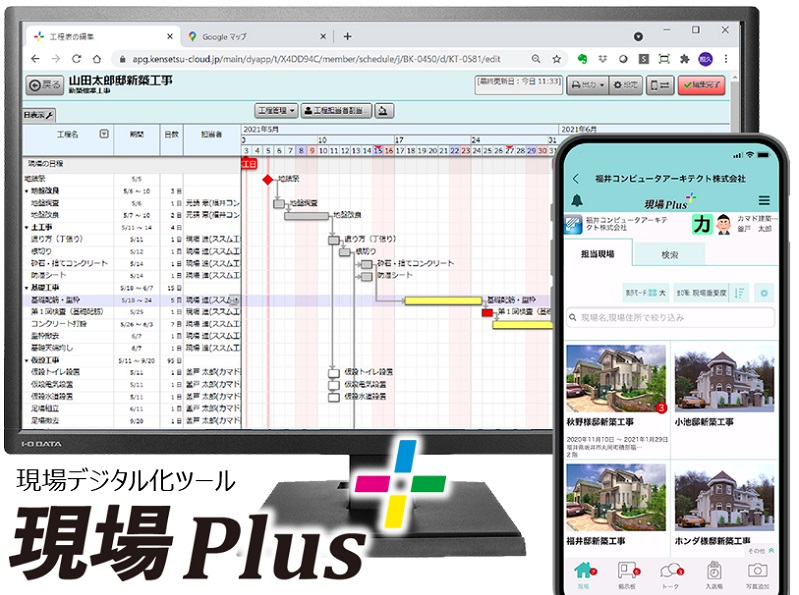Open the 工程管理 dropdown
799x595 pixels.
pos(276,111)
